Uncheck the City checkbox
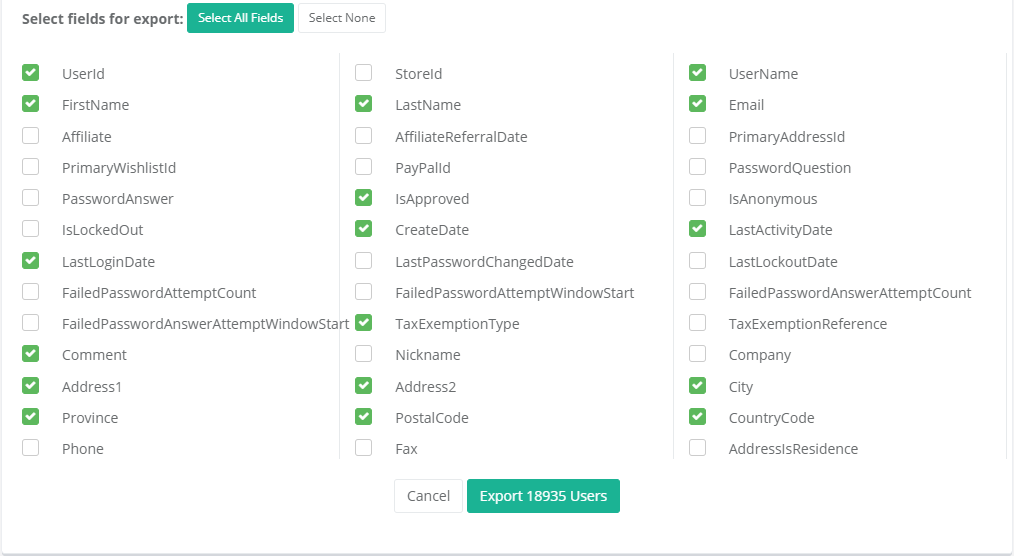1014x556 pixels. point(698,386)
